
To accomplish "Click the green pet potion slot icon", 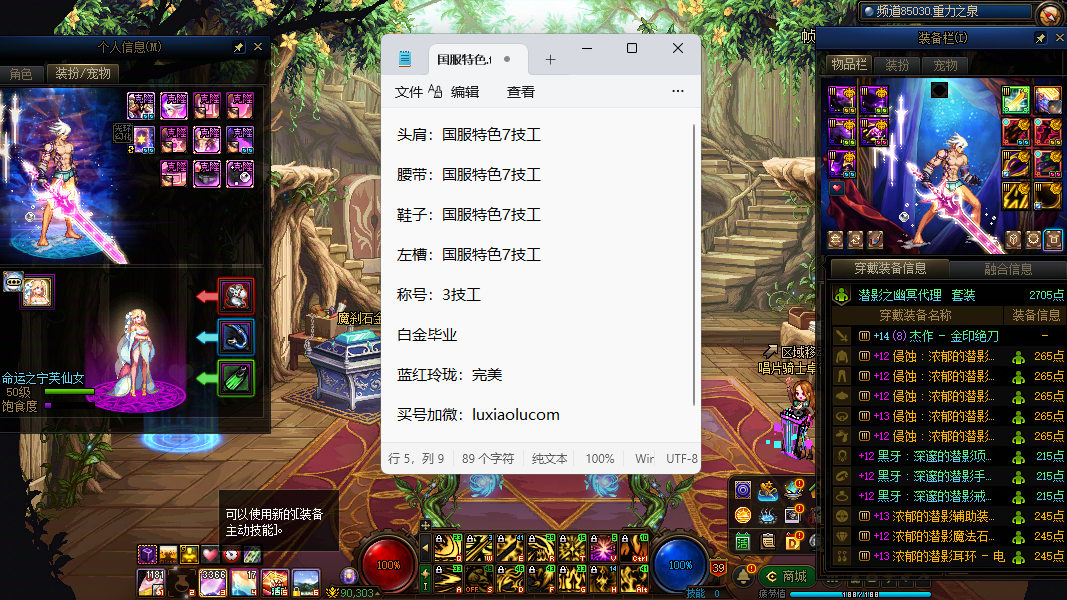I will (236, 378).
